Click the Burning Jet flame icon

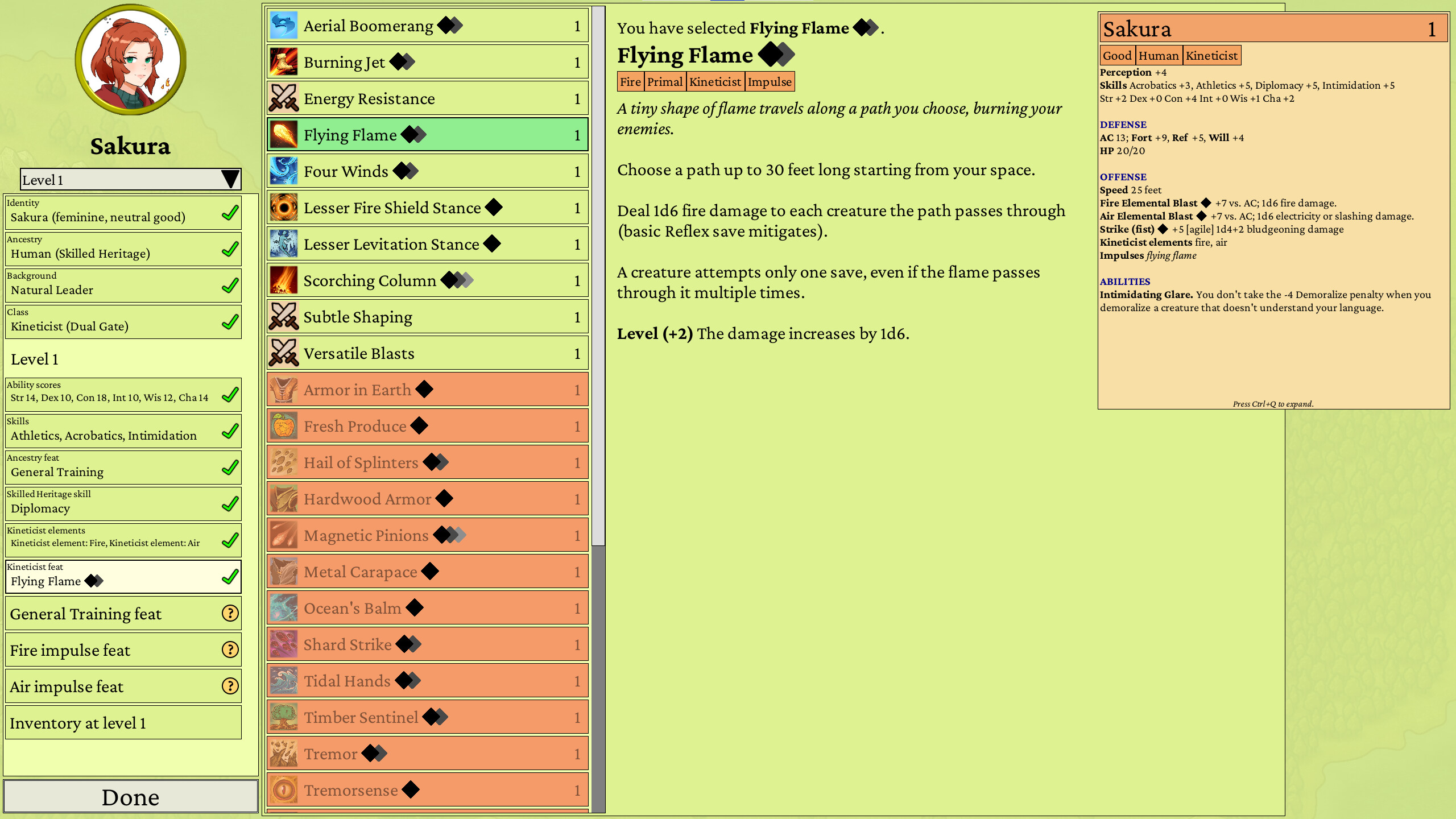point(284,61)
